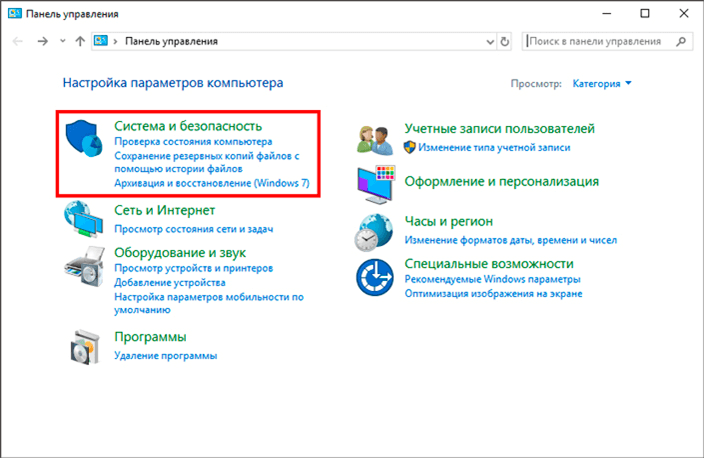Viewport: 704px width, 458px height.
Task: Open Учетные записи пользователей category
Action: [x=500, y=128]
